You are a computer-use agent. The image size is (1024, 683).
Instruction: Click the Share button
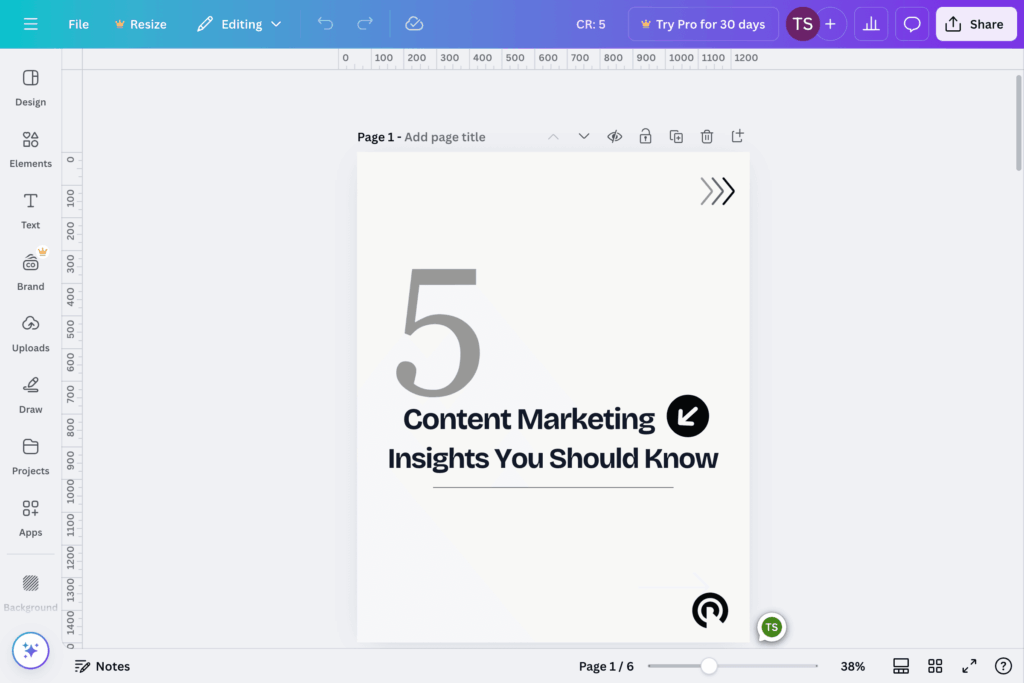pyautogui.click(x=975, y=24)
